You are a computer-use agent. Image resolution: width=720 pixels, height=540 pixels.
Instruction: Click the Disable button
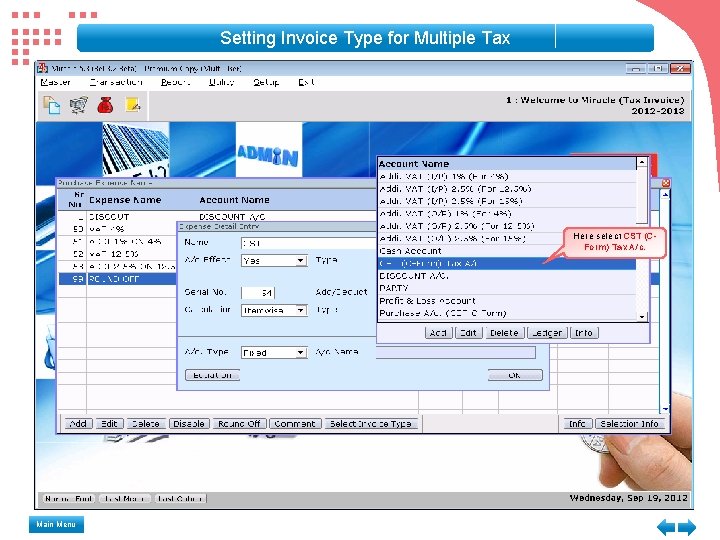189,424
